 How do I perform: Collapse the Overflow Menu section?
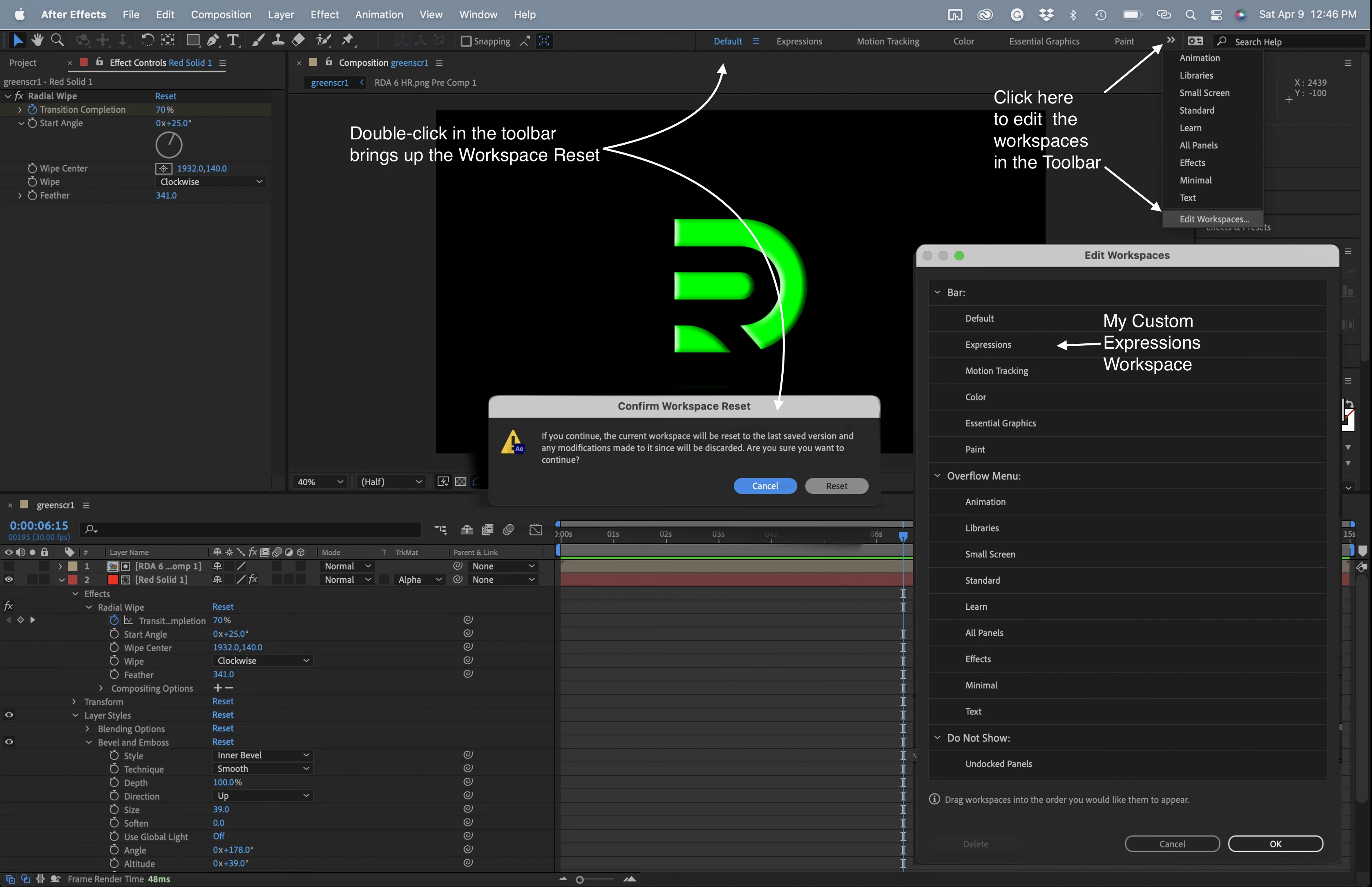click(x=937, y=476)
